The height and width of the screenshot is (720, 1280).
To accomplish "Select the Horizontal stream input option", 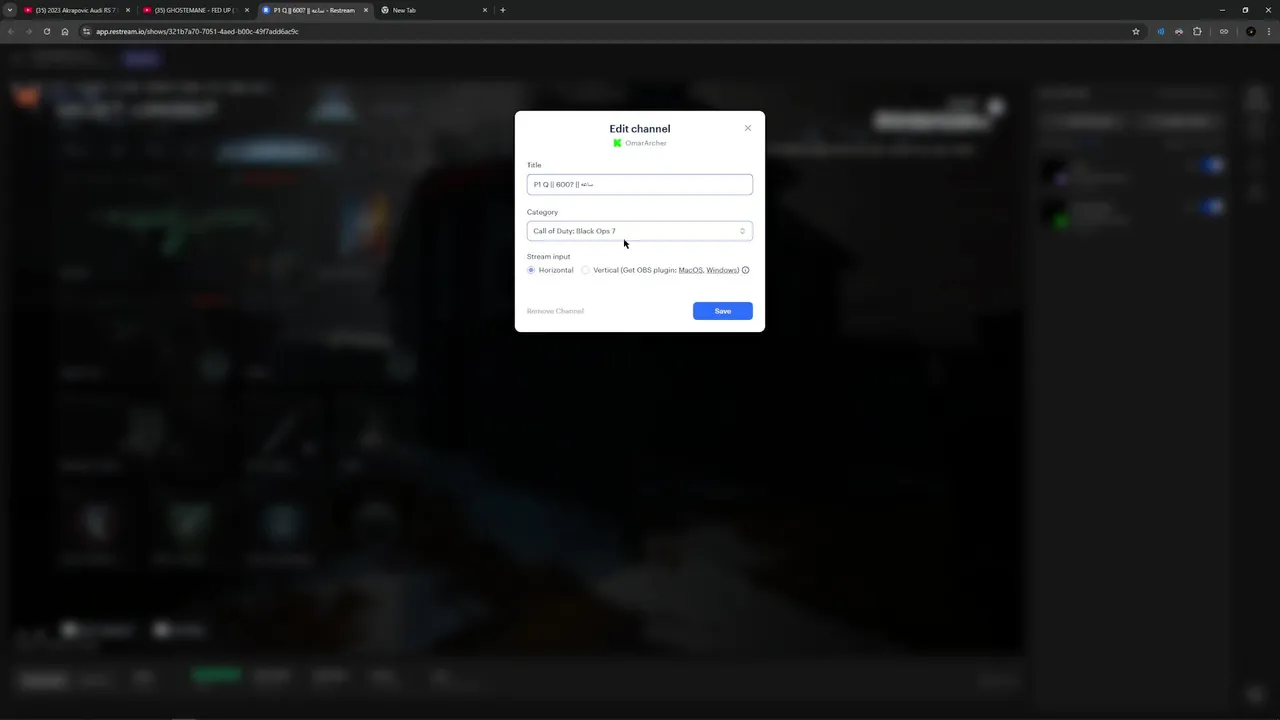I will [531, 270].
